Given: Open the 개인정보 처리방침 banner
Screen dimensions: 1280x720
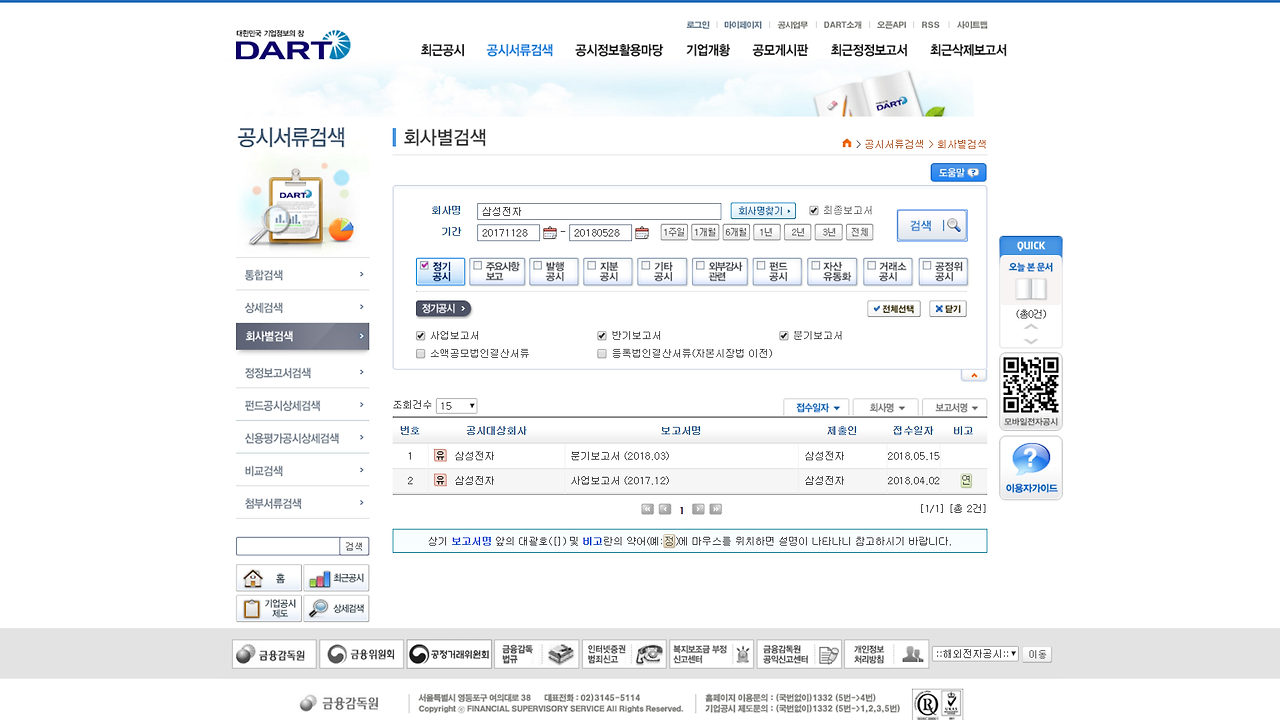Looking at the screenshot, I should [886, 654].
